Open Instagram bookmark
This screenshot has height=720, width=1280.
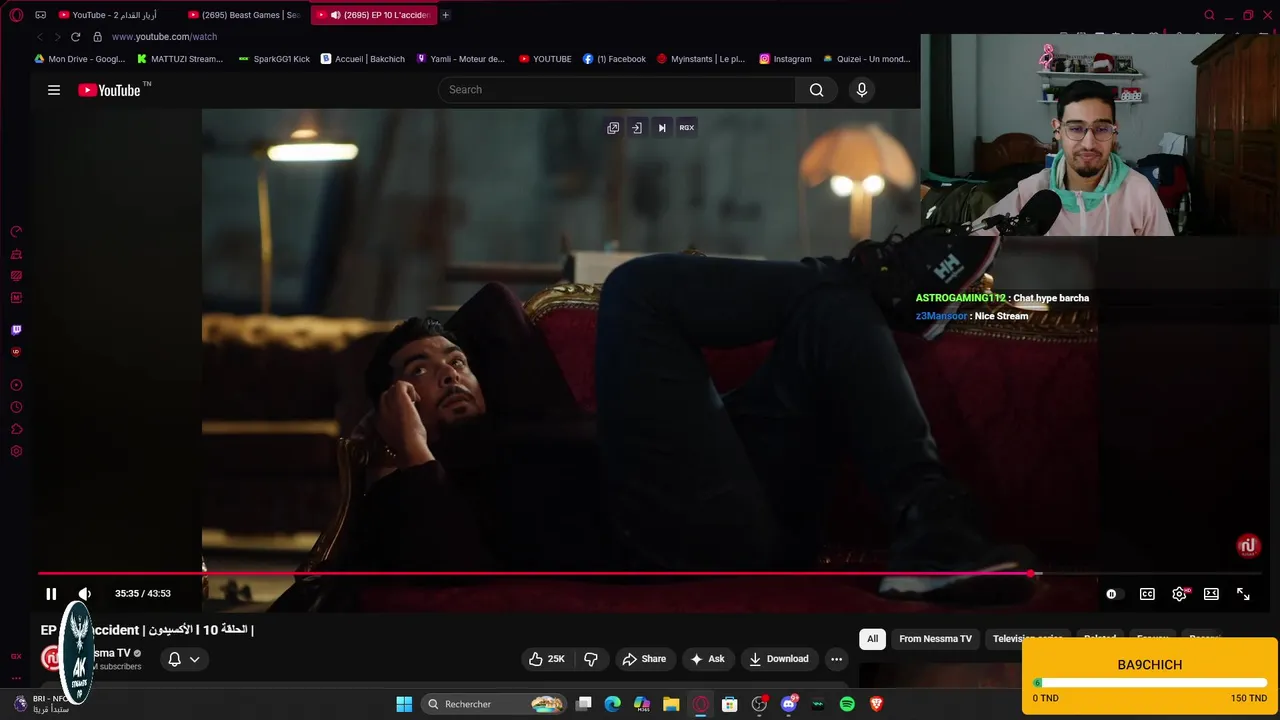(785, 59)
